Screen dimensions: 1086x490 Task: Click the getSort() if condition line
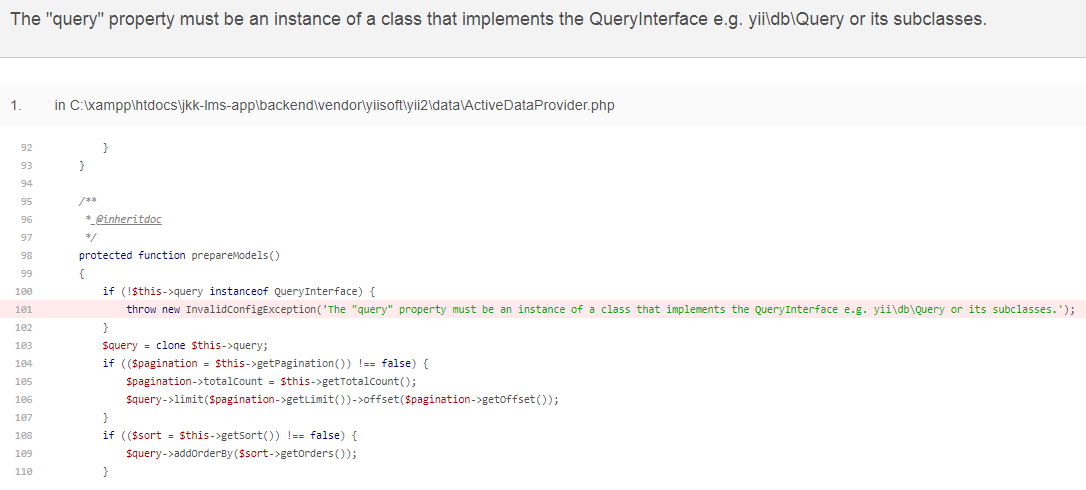coord(229,435)
